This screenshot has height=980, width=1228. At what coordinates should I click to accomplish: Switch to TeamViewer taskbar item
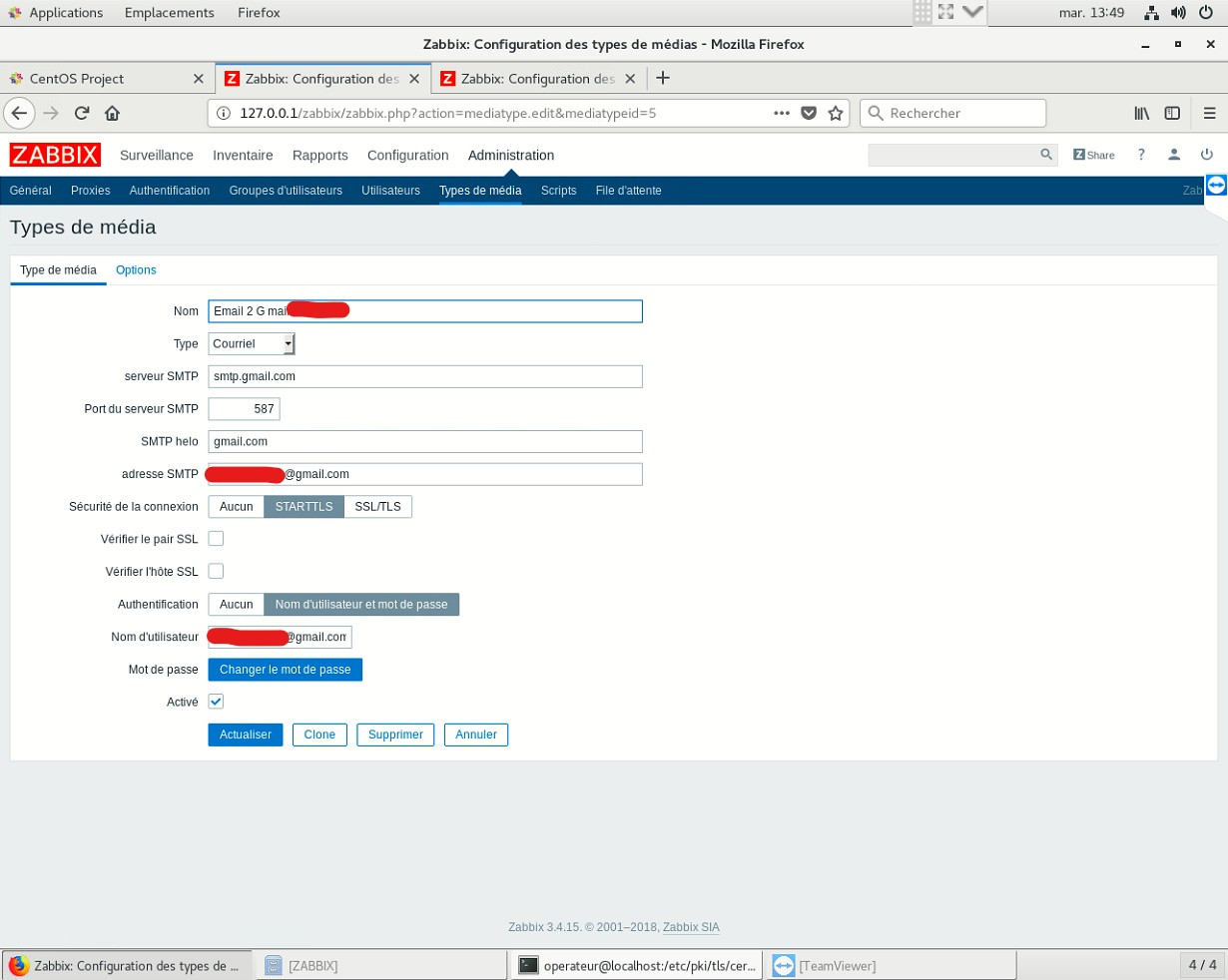(894, 965)
